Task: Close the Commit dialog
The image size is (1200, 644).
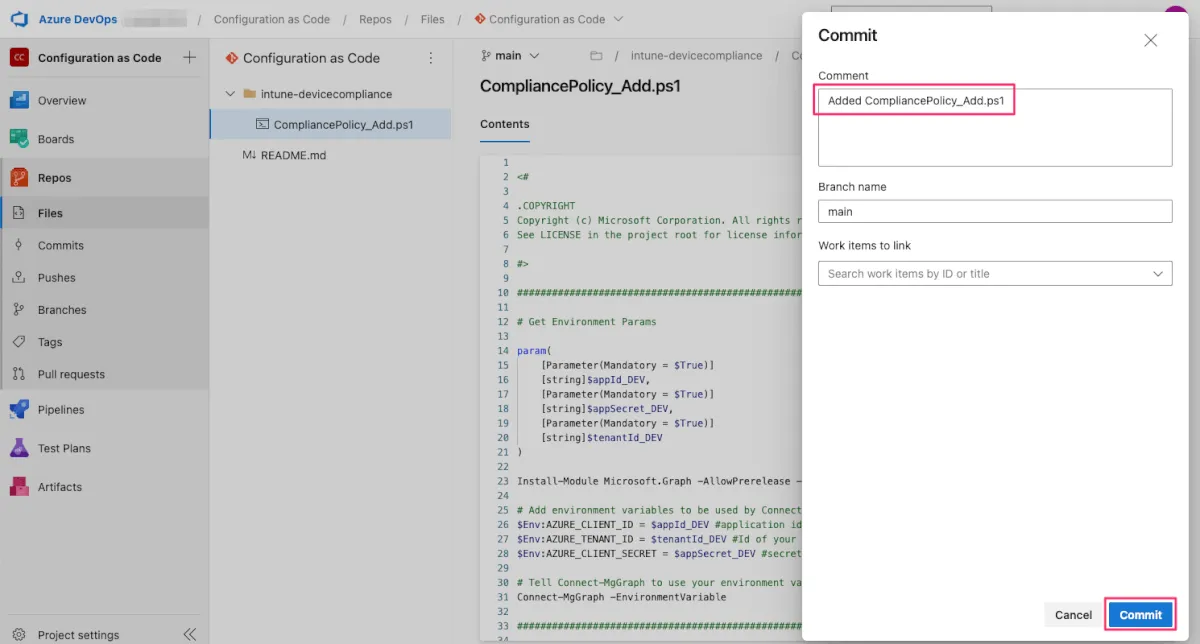Action: 1150,40
